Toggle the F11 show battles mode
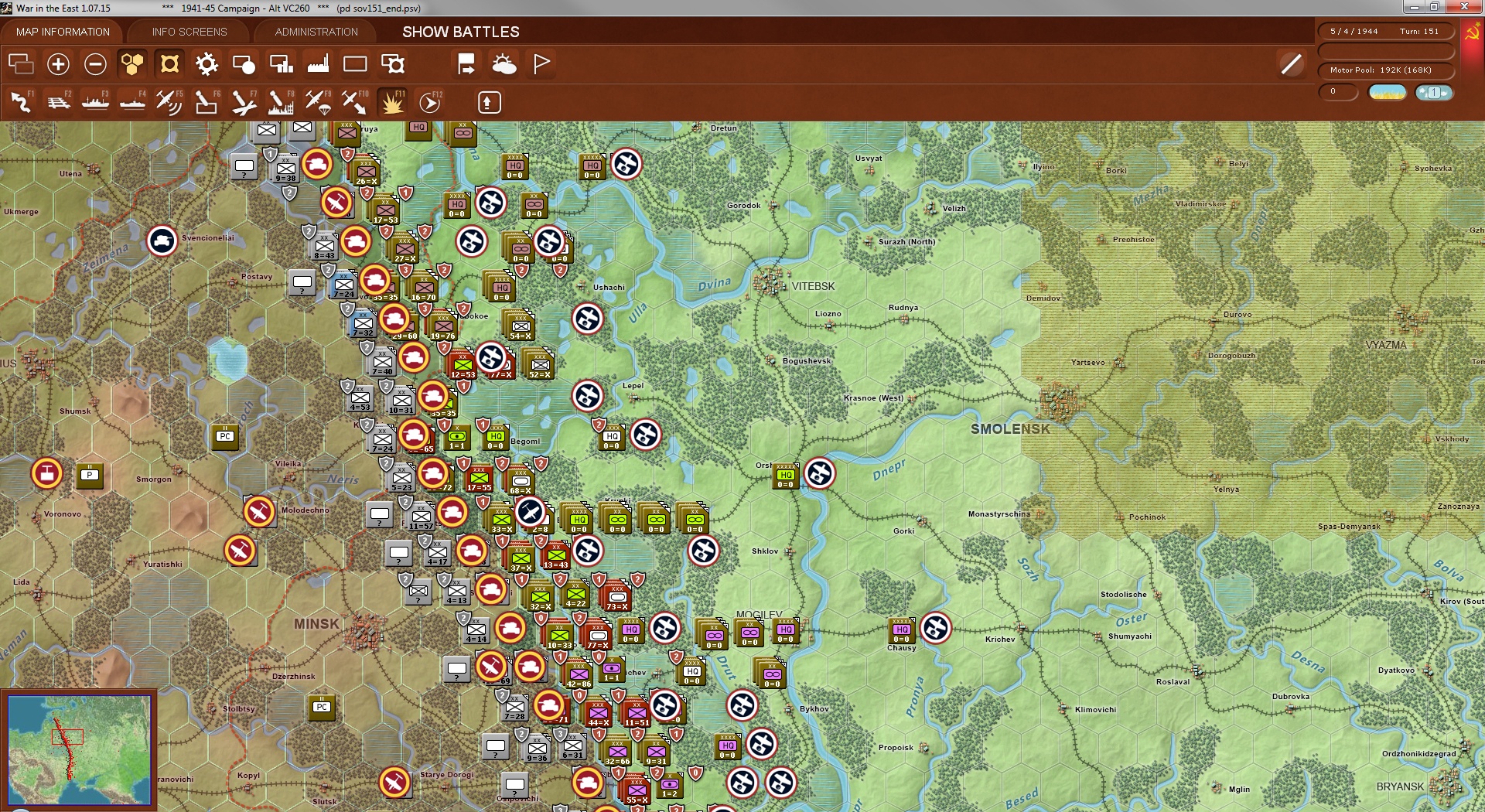The height and width of the screenshot is (812, 1485). click(x=392, y=102)
